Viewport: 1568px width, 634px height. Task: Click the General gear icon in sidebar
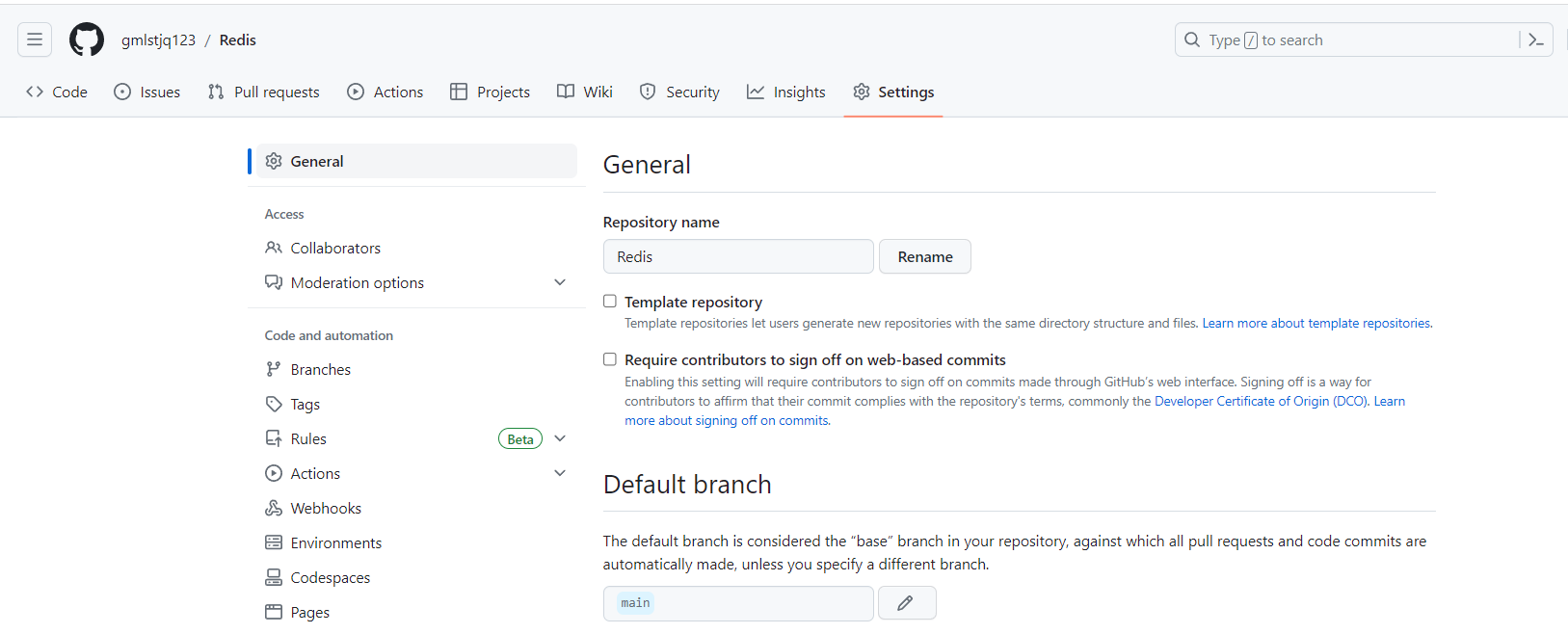click(x=274, y=161)
